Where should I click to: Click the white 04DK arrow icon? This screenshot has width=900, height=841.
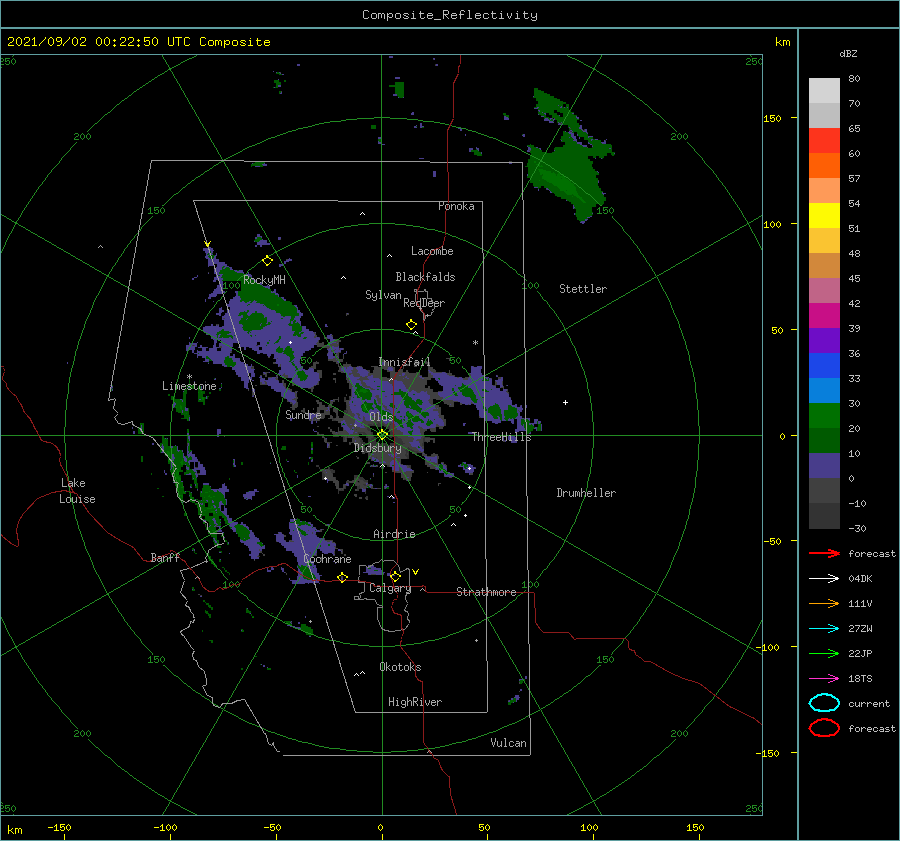pyautogui.click(x=824, y=579)
